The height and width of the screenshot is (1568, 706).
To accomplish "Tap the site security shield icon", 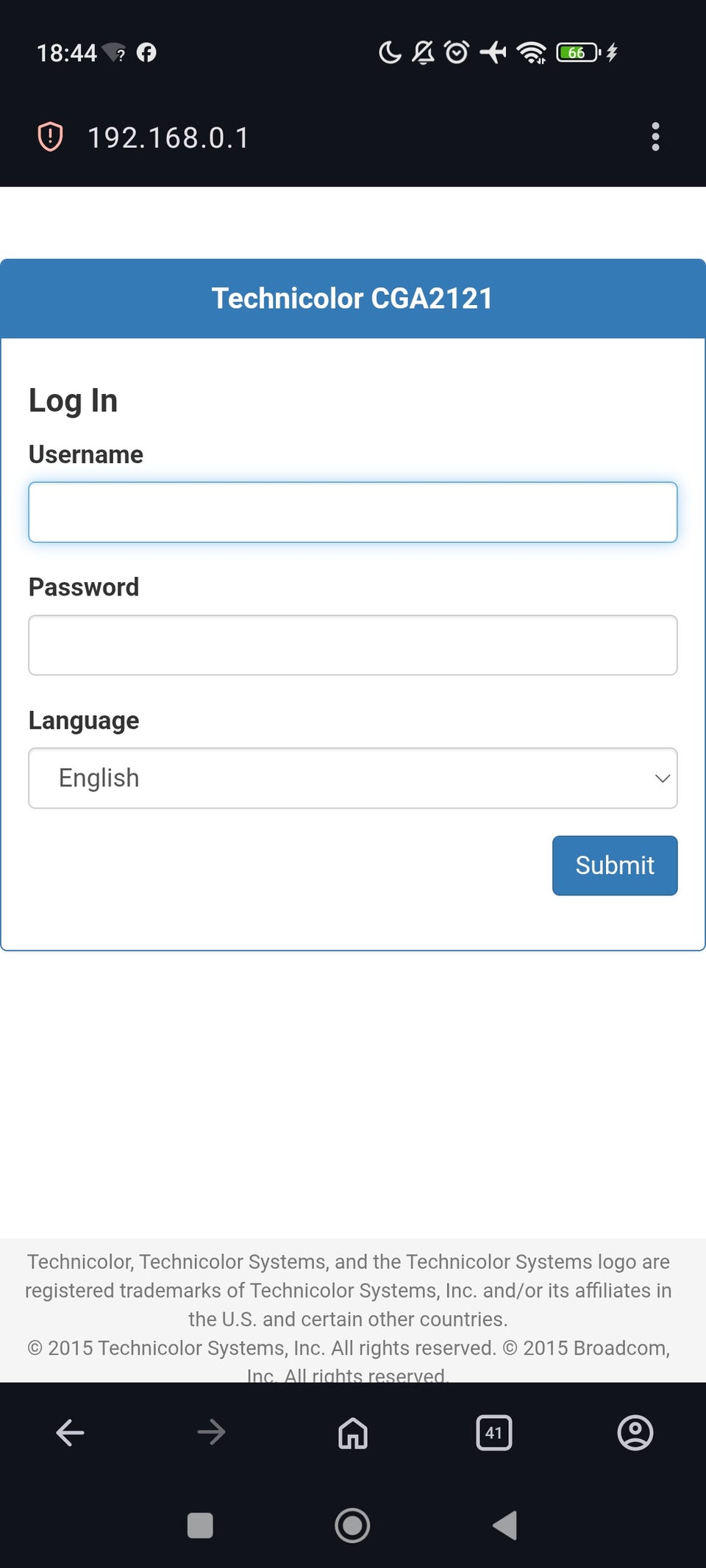I will coord(50,137).
